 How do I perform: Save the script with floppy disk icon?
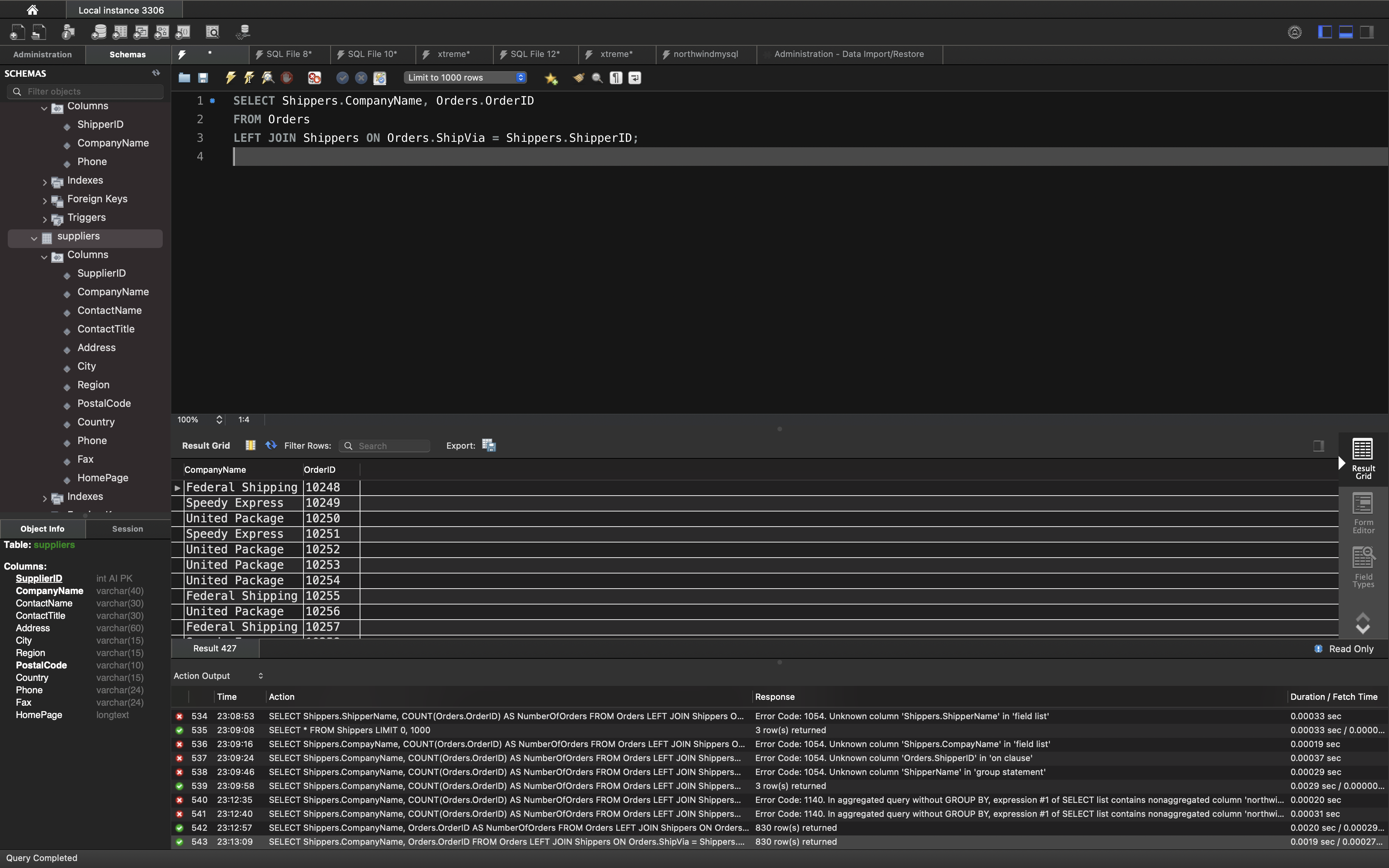(203, 77)
